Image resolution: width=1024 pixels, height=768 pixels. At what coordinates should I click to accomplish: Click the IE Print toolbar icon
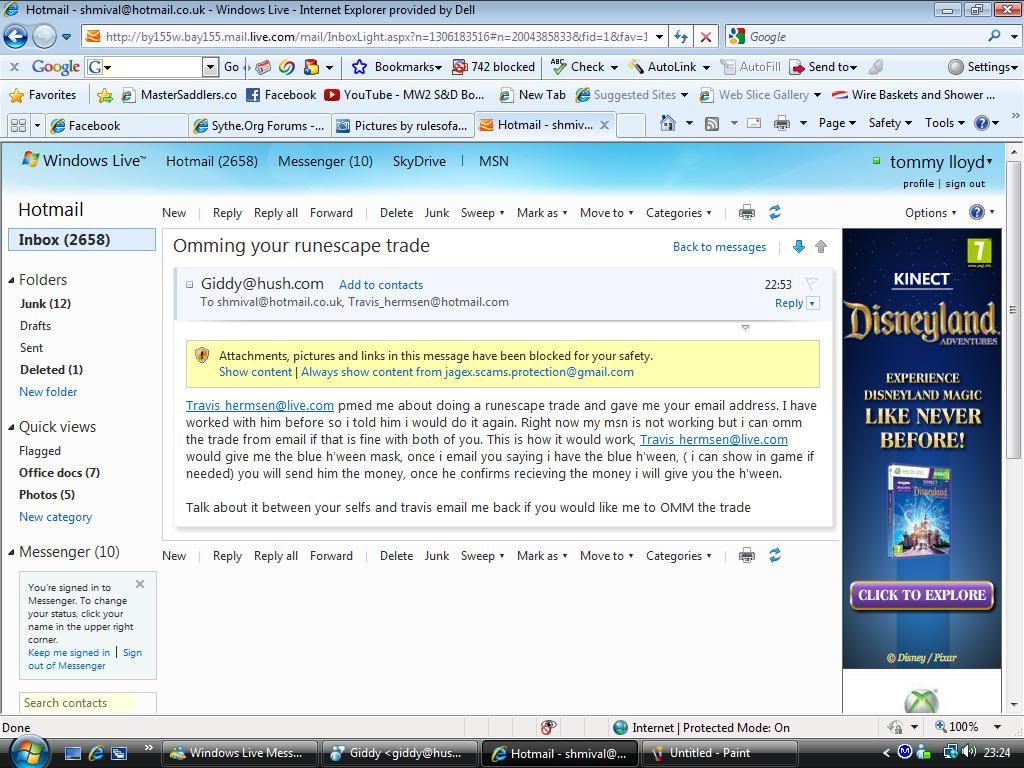(x=781, y=123)
